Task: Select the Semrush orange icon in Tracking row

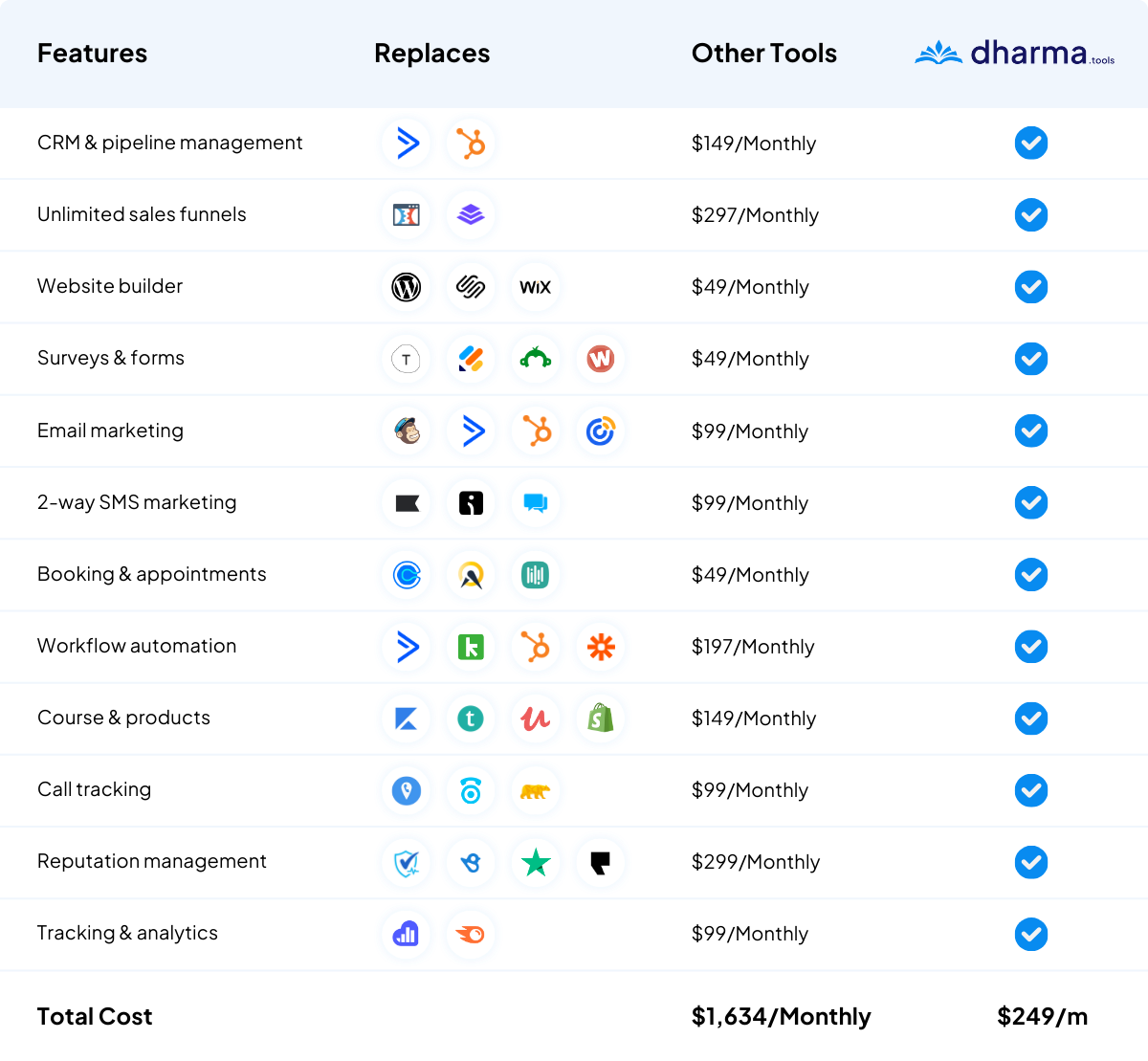Action: [x=471, y=934]
